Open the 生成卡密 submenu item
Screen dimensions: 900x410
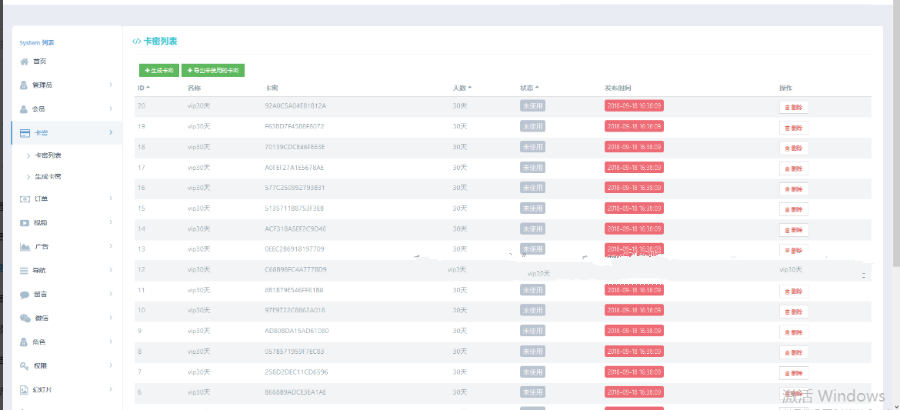pyautogui.click(x=48, y=177)
